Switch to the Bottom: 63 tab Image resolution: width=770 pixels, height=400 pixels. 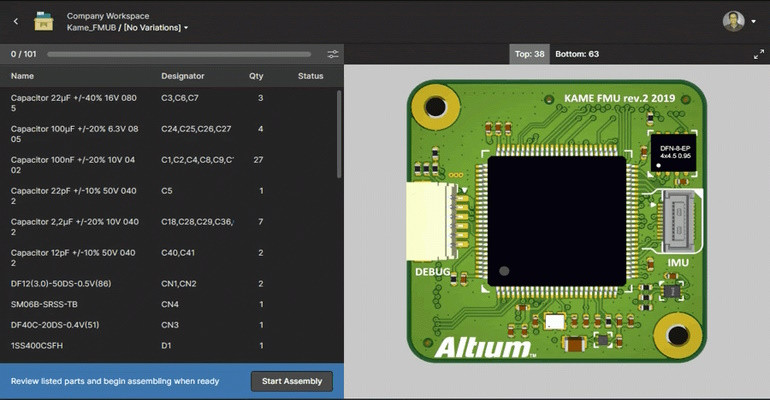pyautogui.click(x=577, y=54)
